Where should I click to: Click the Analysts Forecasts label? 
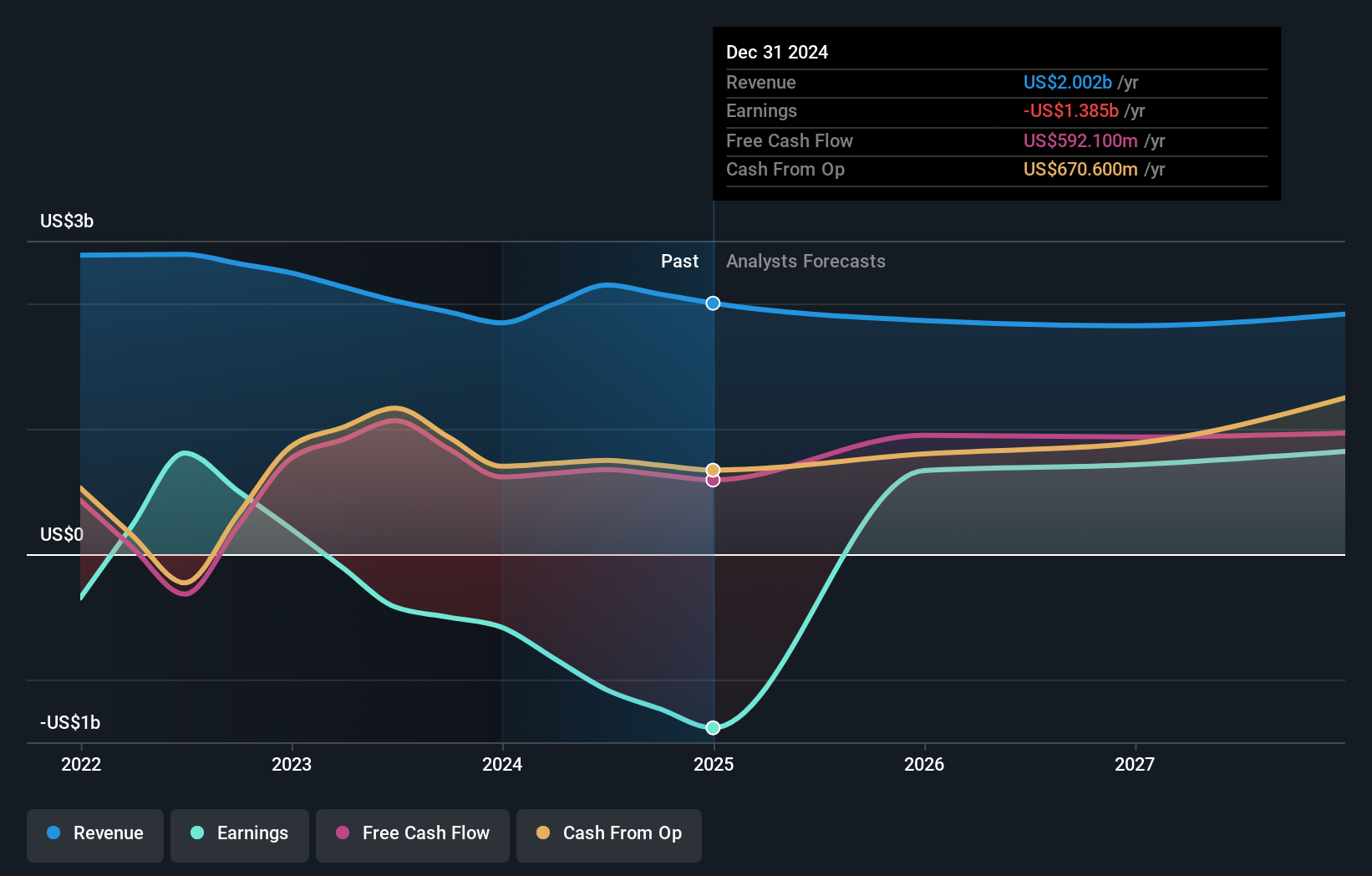point(805,261)
